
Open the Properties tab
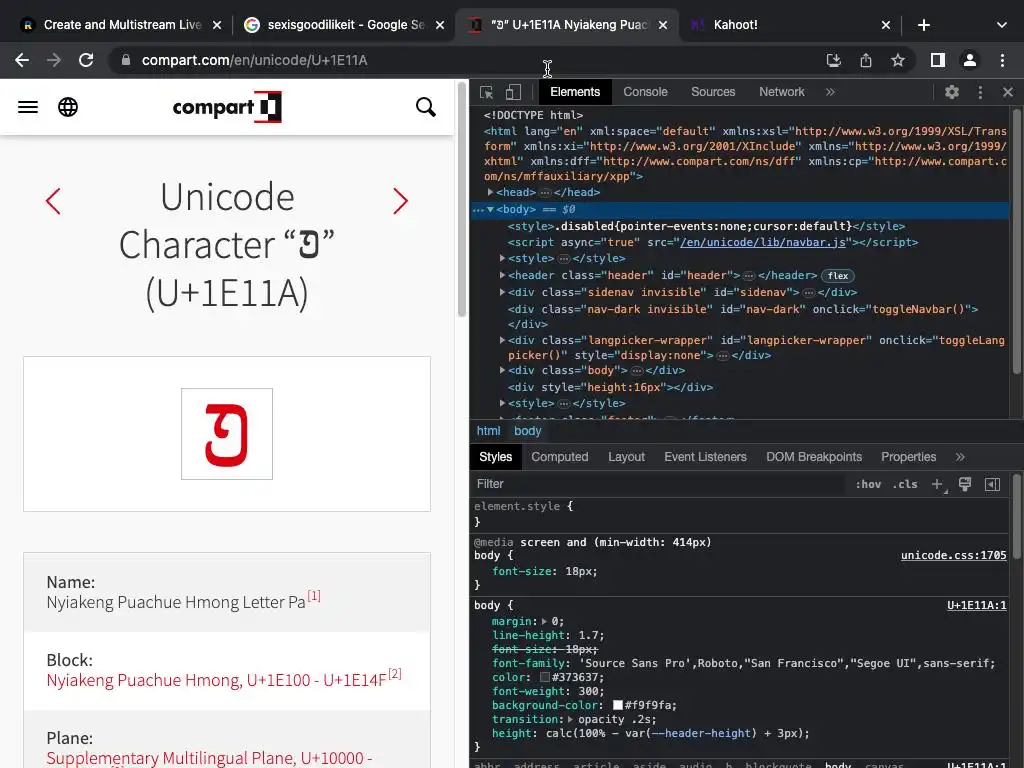tap(908, 457)
